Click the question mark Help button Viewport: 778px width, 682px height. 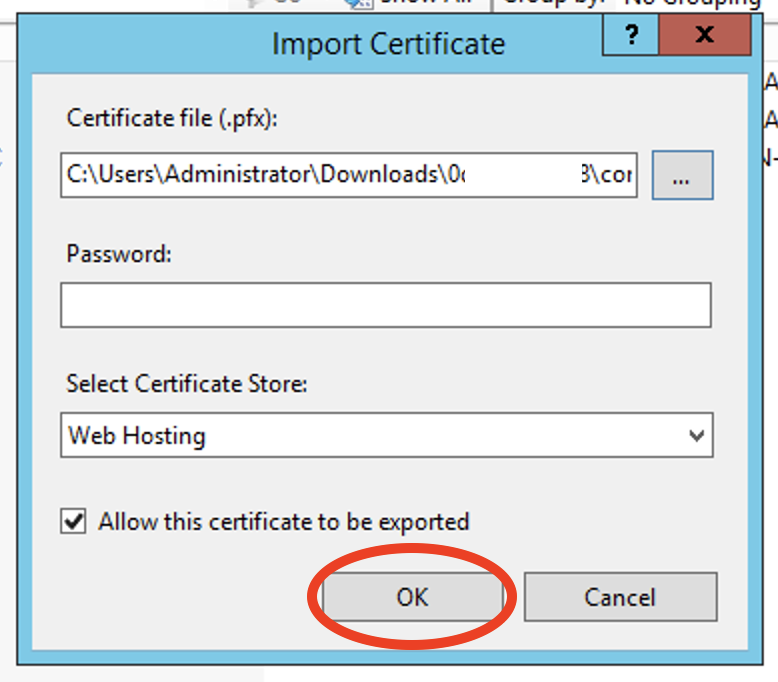tap(631, 36)
